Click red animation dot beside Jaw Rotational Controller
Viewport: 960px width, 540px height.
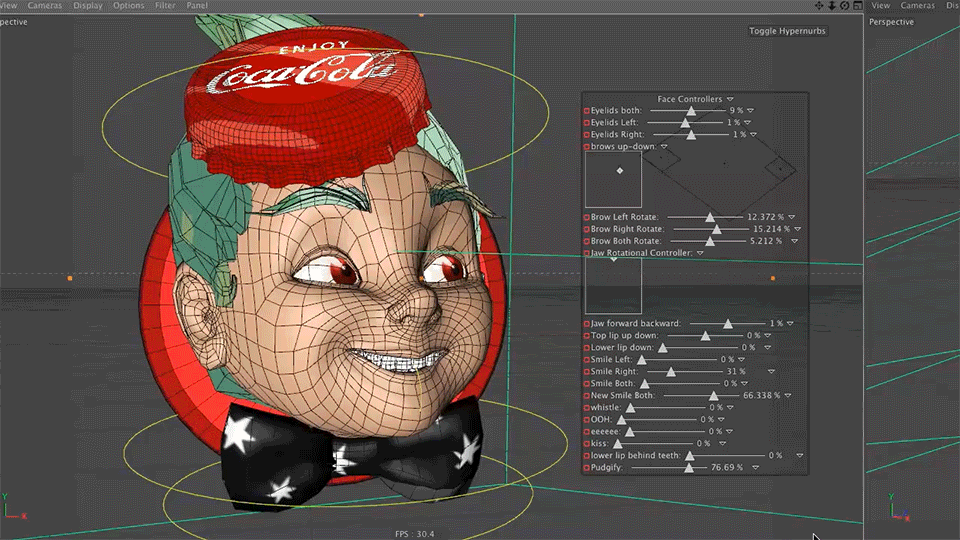click(587, 253)
